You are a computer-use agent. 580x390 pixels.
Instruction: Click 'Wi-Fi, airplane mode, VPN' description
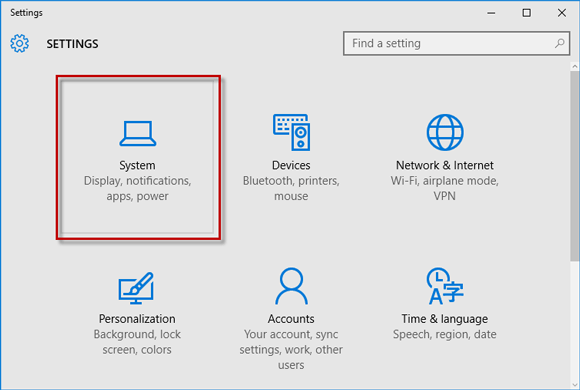click(x=445, y=188)
